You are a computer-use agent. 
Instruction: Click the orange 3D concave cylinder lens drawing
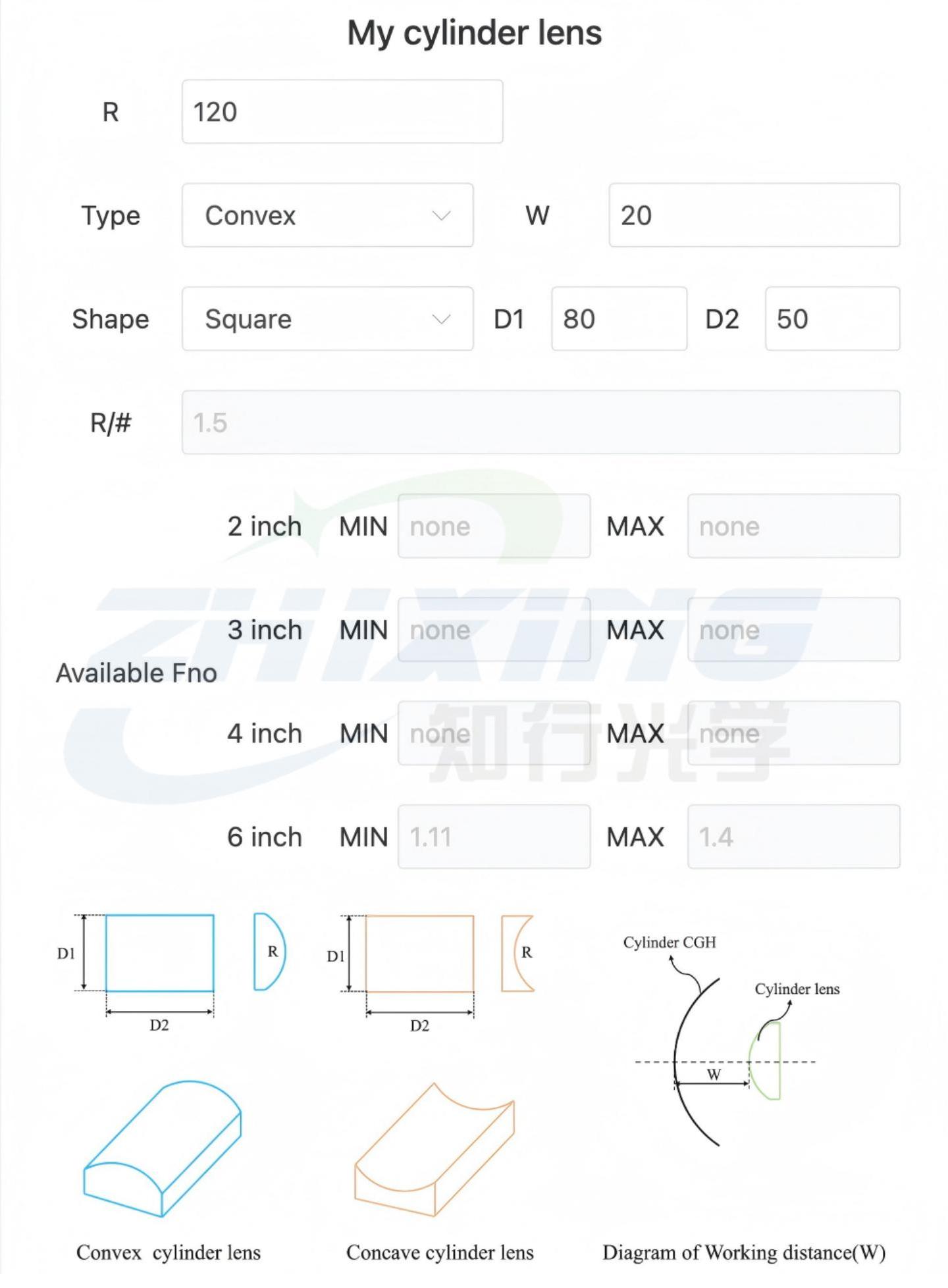coord(434,1149)
